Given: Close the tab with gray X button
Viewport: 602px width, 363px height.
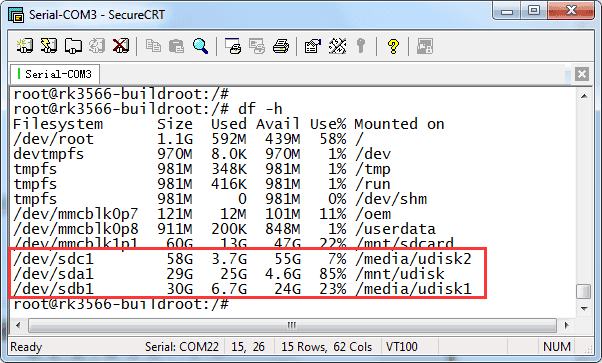Looking at the screenshot, I should [x=582, y=74].
